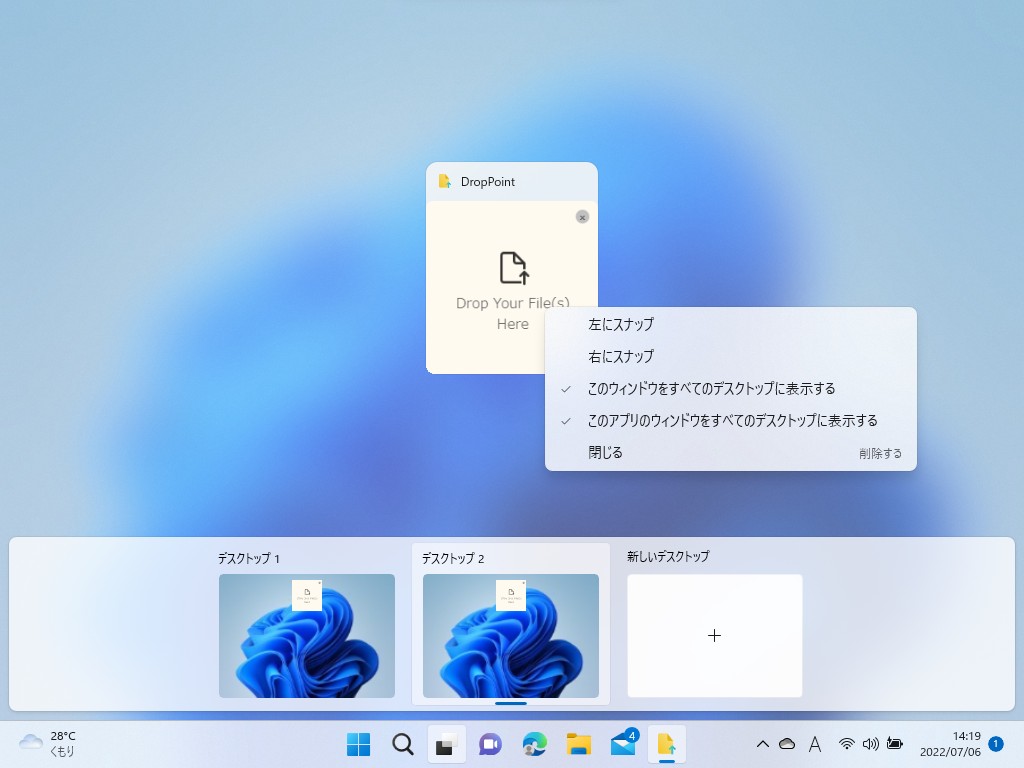Select 右にスナップ from the context menu

pyautogui.click(x=621, y=356)
